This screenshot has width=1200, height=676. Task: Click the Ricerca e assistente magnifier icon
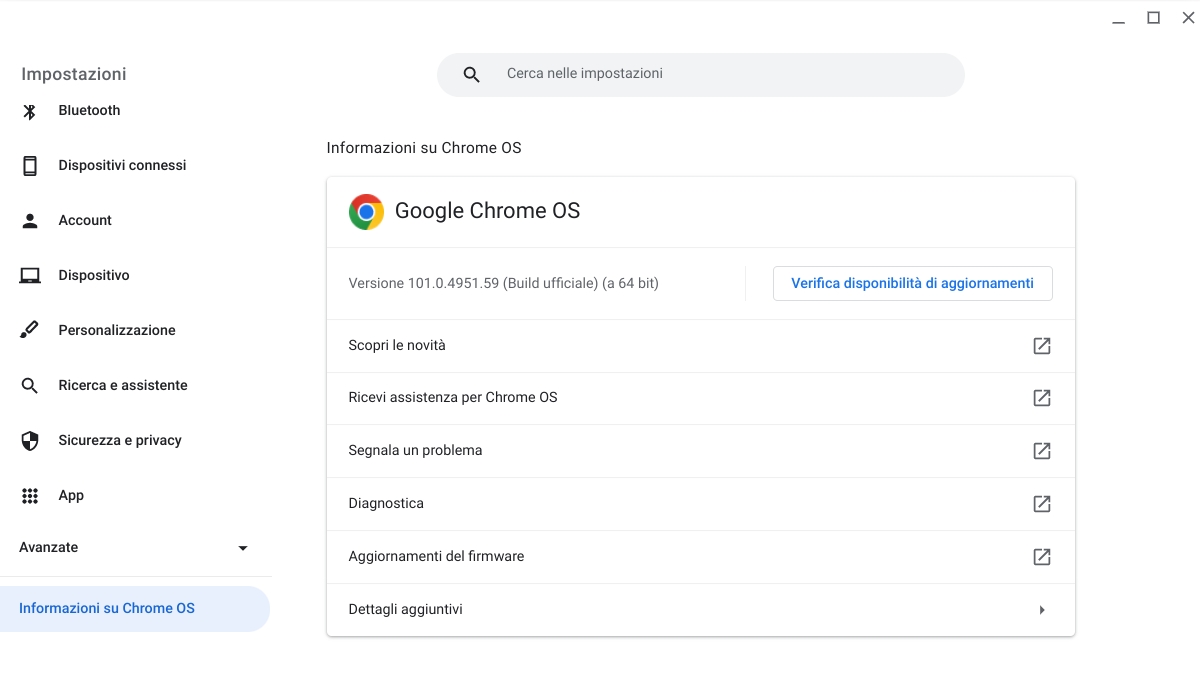click(29, 385)
